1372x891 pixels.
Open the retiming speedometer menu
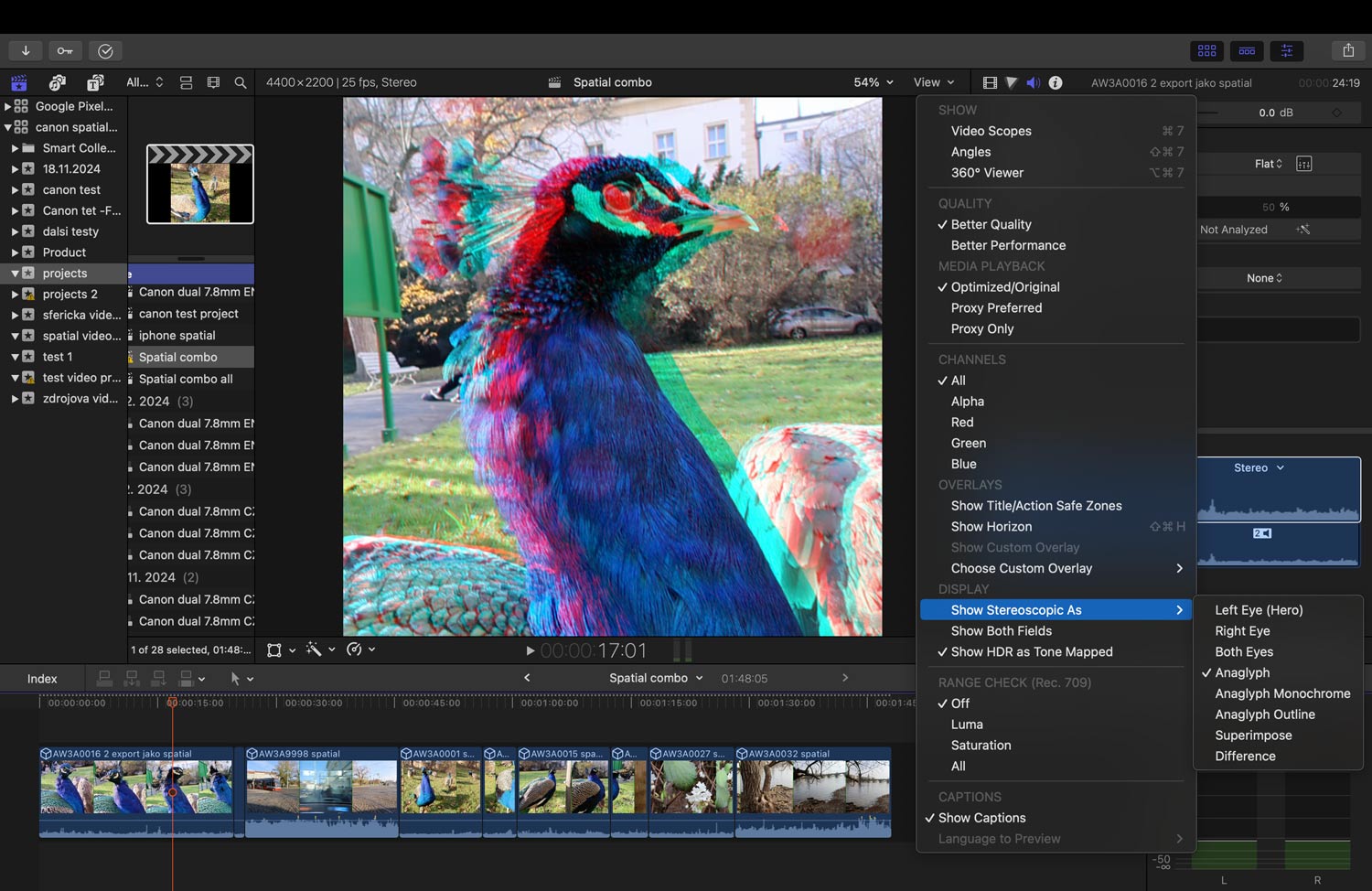359,649
